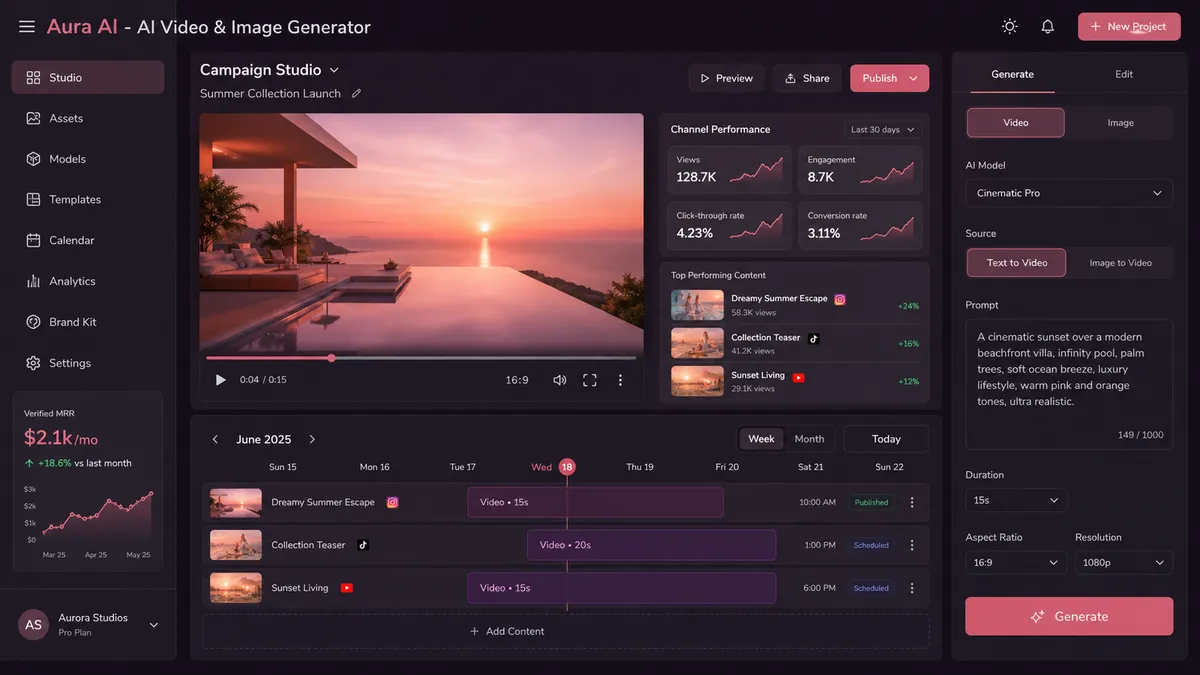Open more options for Dreamy Summer Escape row
The image size is (1200, 675).
pos(912,502)
